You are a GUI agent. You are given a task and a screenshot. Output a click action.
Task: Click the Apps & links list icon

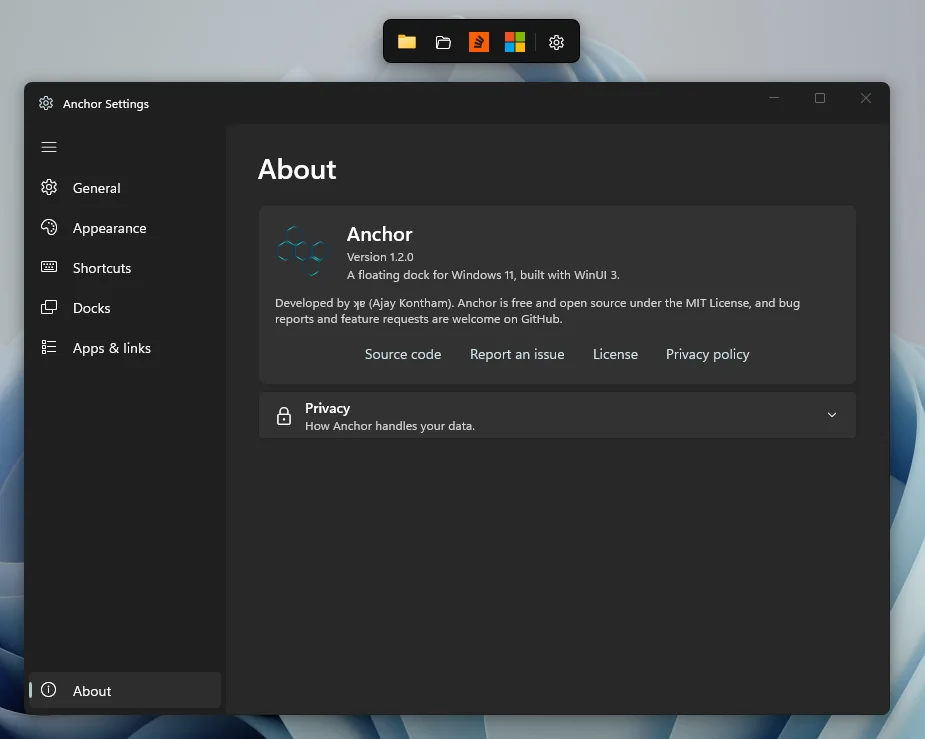(x=49, y=347)
